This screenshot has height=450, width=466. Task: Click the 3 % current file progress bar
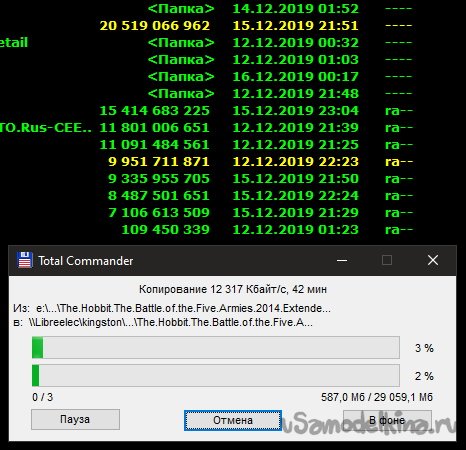[216, 348]
